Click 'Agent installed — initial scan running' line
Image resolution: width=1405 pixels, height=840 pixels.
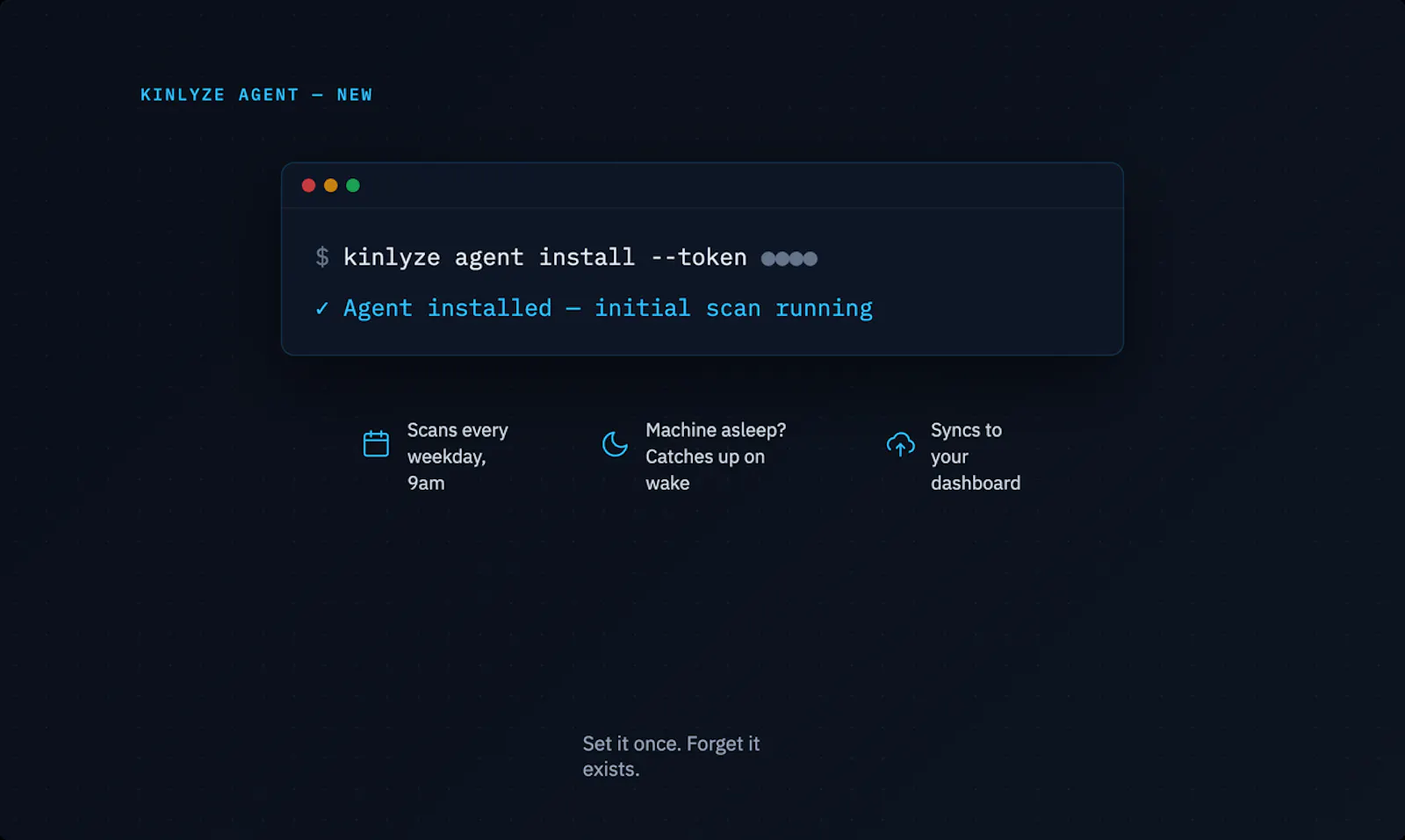[608, 308]
